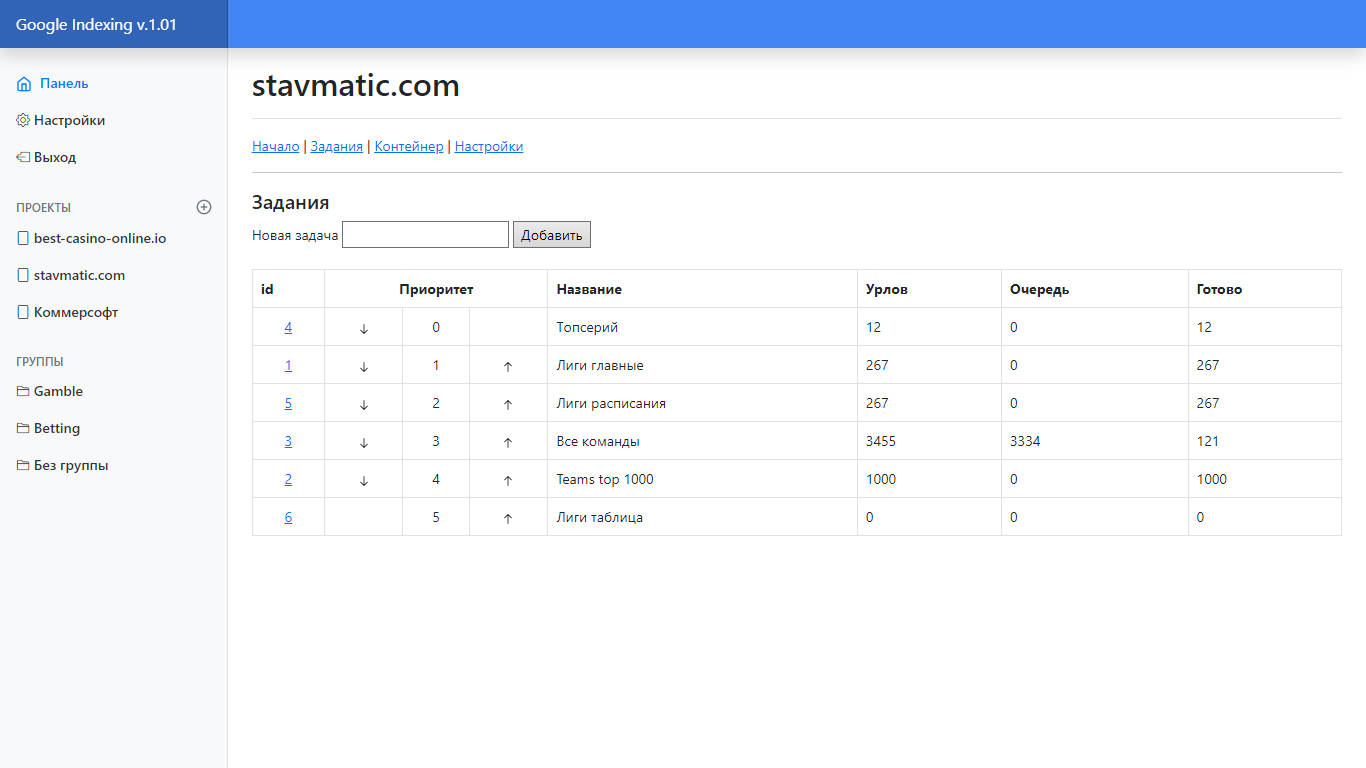
Task: Open project stavmatic.com in sidebar
Action: pos(79,275)
